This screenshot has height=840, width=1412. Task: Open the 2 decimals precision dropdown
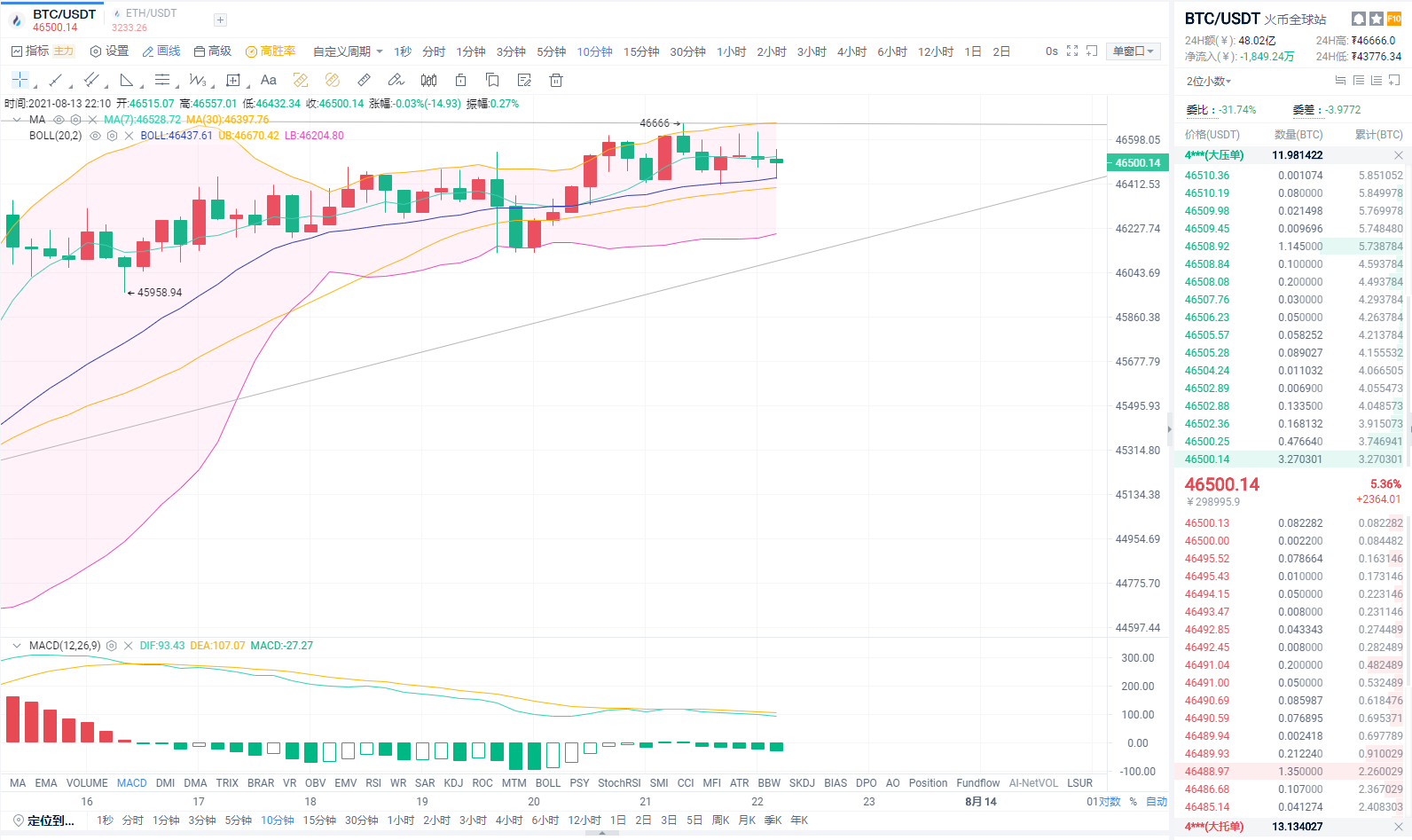click(x=1209, y=81)
